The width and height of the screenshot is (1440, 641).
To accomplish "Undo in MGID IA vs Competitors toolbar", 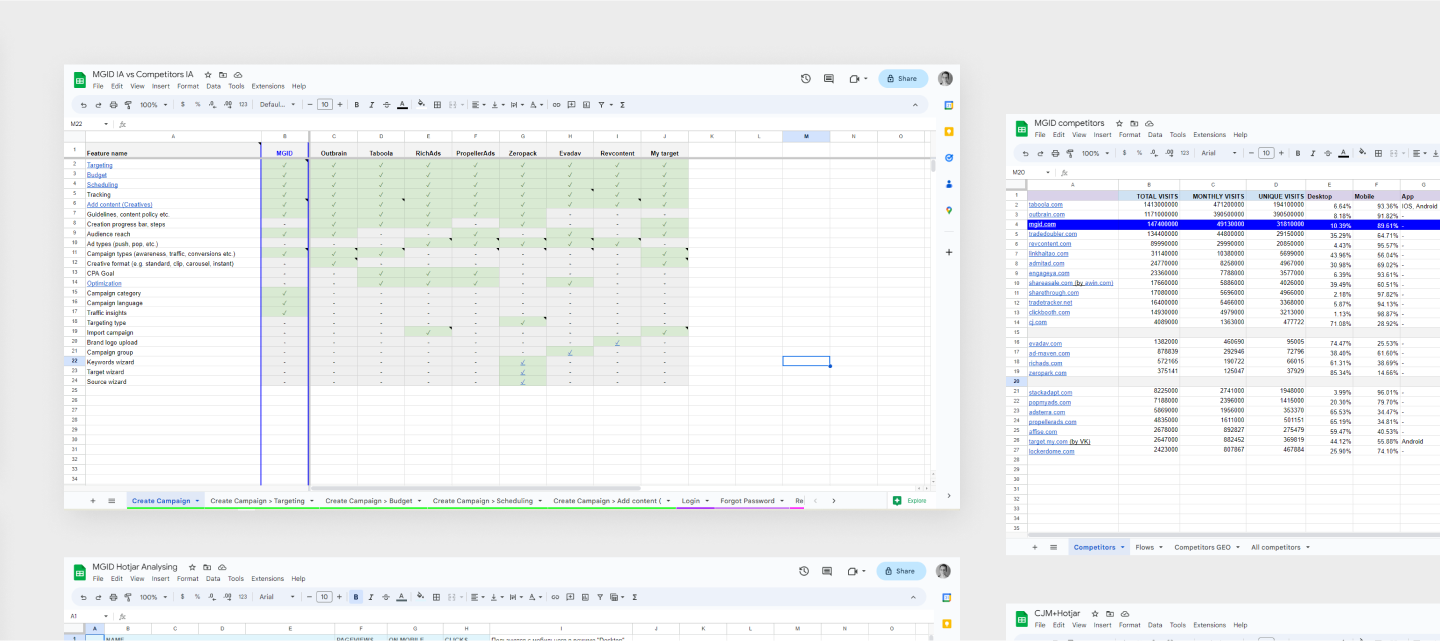I will [x=84, y=104].
